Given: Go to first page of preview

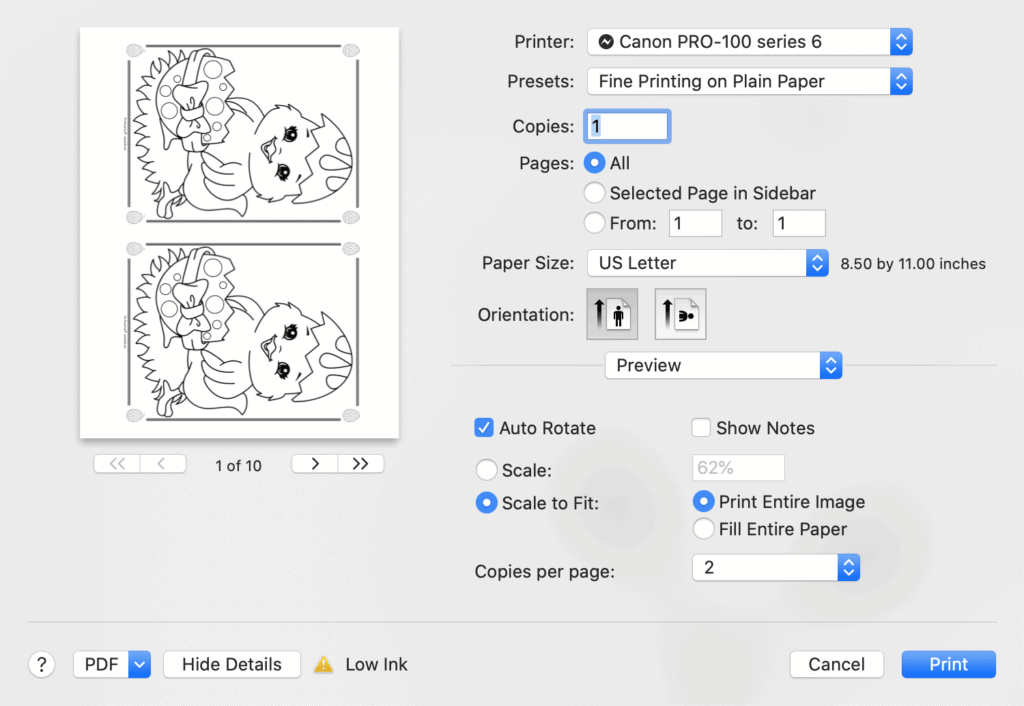Looking at the screenshot, I should tap(117, 464).
